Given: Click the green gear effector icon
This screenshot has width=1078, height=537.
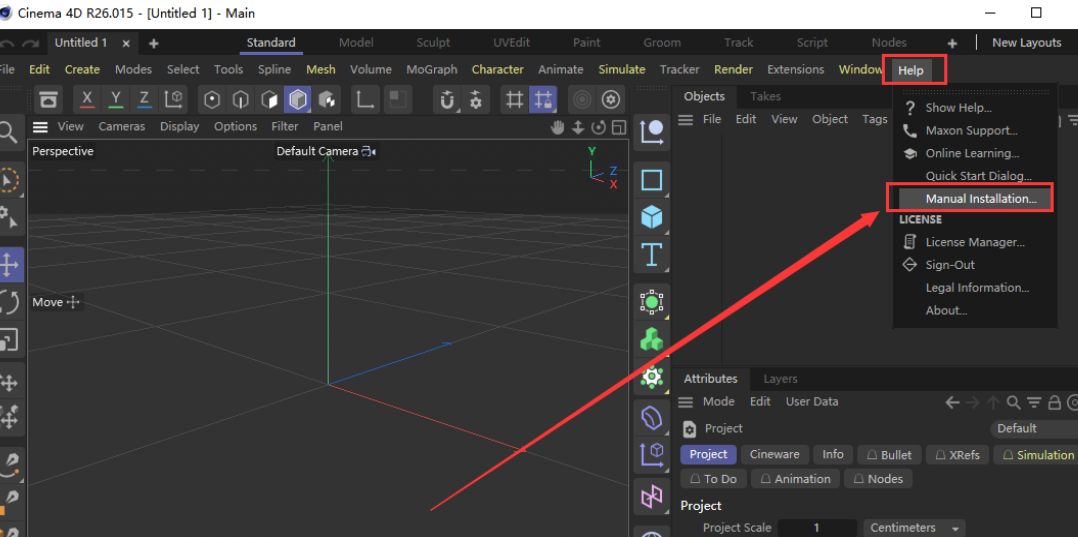Looking at the screenshot, I should (x=651, y=377).
